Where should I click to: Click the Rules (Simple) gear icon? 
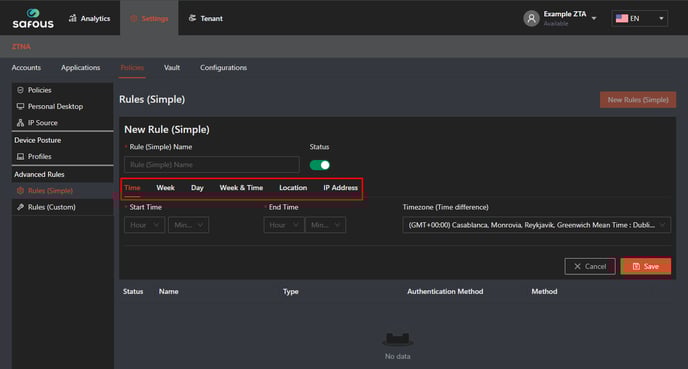coord(20,190)
